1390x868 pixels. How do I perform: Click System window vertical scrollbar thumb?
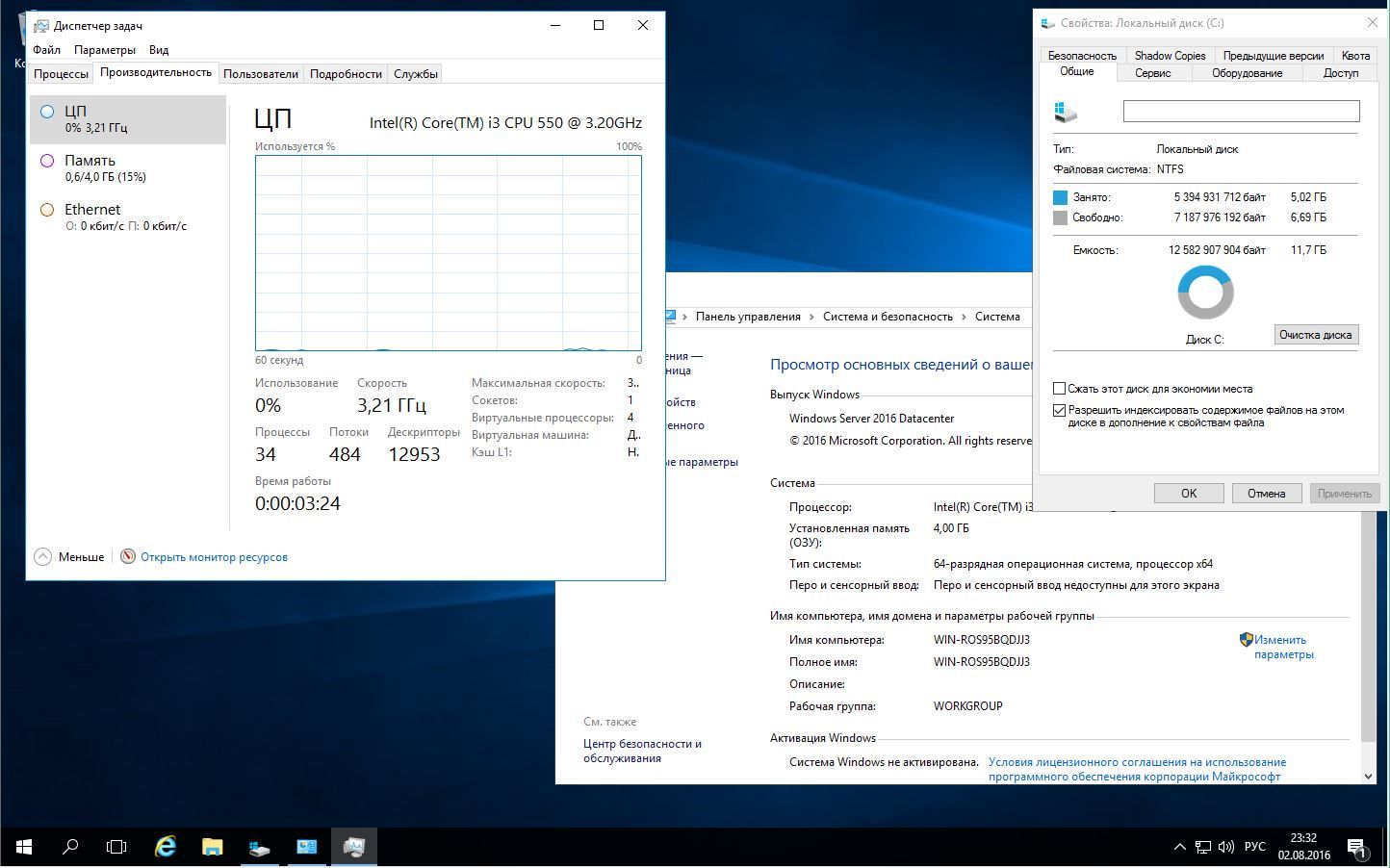tap(1368, 625)
